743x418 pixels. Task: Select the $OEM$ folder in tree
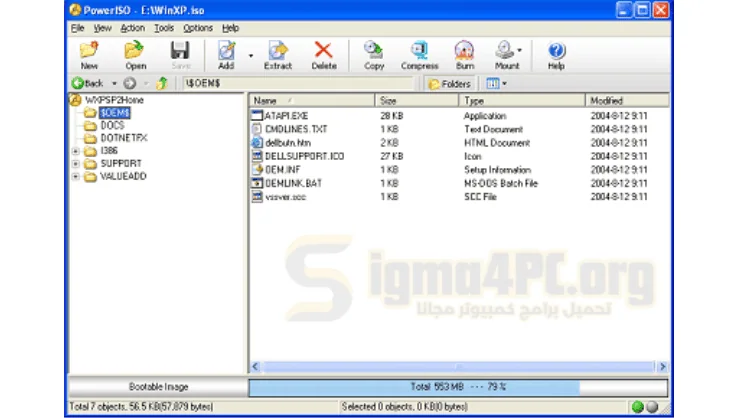[115, 113]
